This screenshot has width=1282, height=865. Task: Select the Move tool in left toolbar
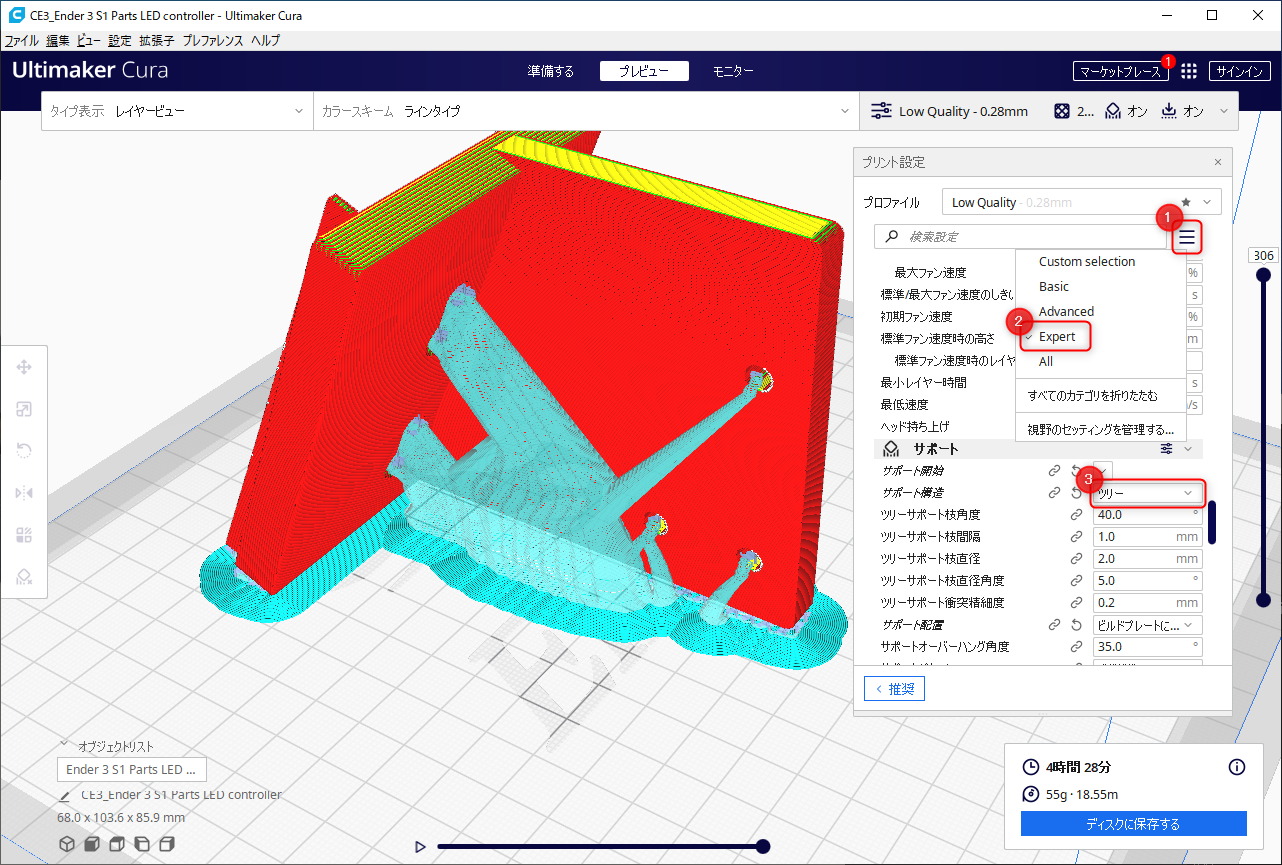click(24, 367)
